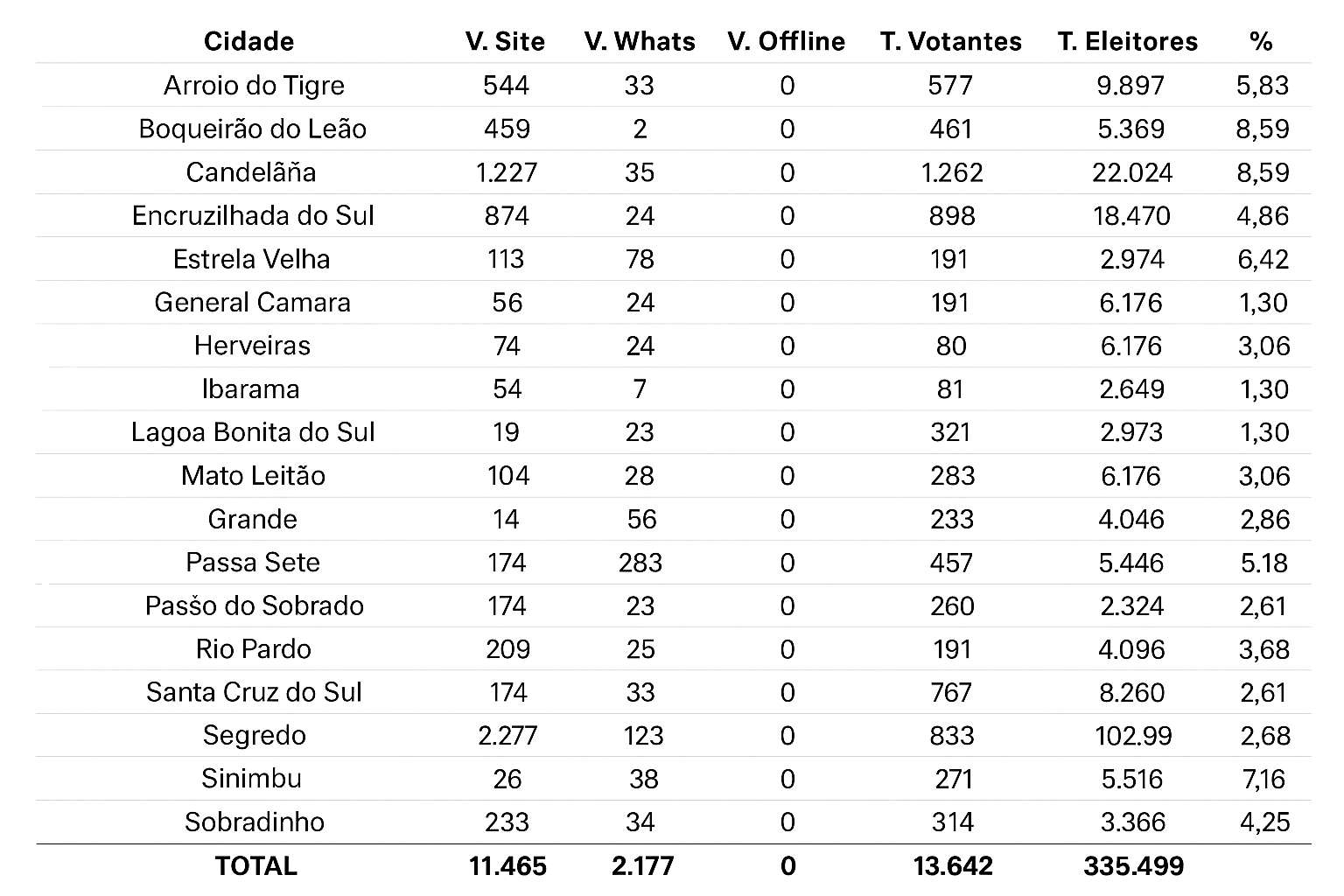This screenshot has height=896, width=1344.
Task: Click the Cidade column header
Action: pyautogui.click(x=248, y=41)
